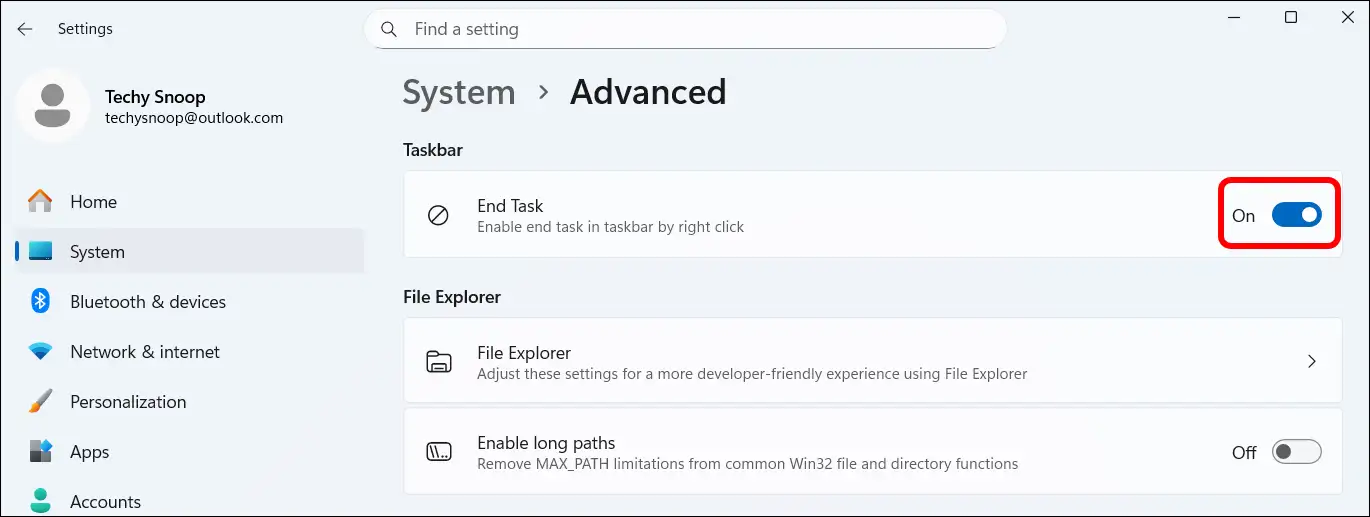Image resolution: width=1370 pixels, height=517 pixels.
Task: Turn off the End Task toggle
Action: point(1296,215)
